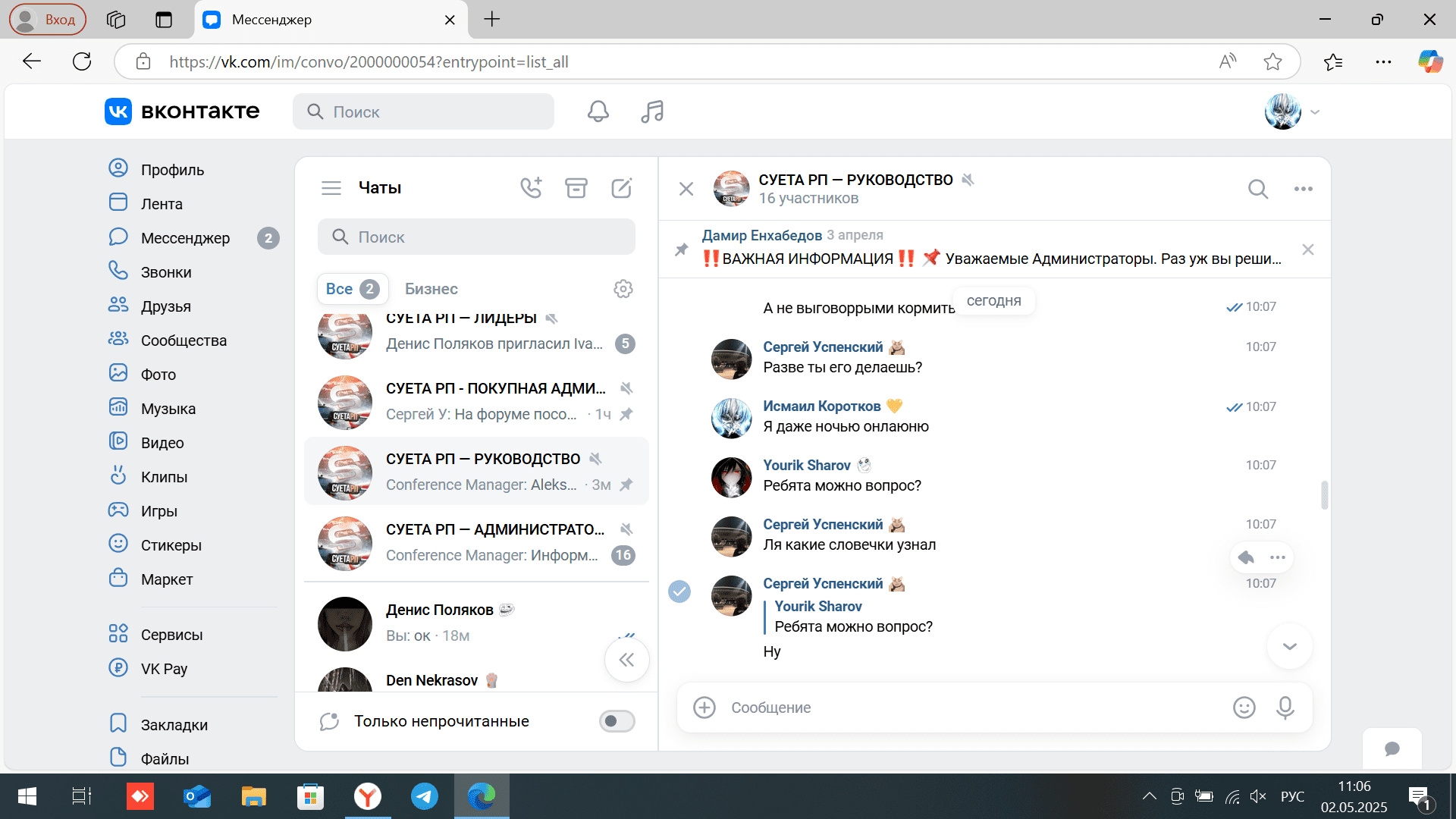Open Видео in left sidebar
Image resolution: width=1456 pixels, height=819 pixels.
(162, 443)
